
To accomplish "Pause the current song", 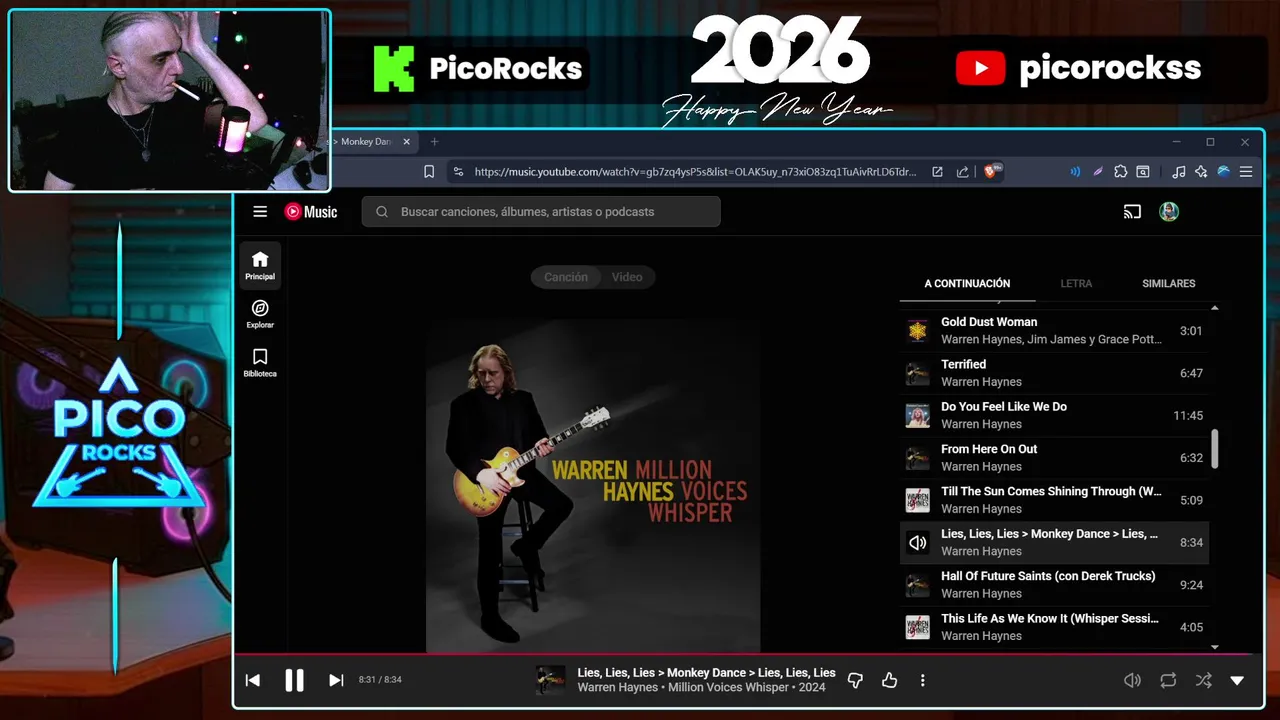I will click(294, 680).
